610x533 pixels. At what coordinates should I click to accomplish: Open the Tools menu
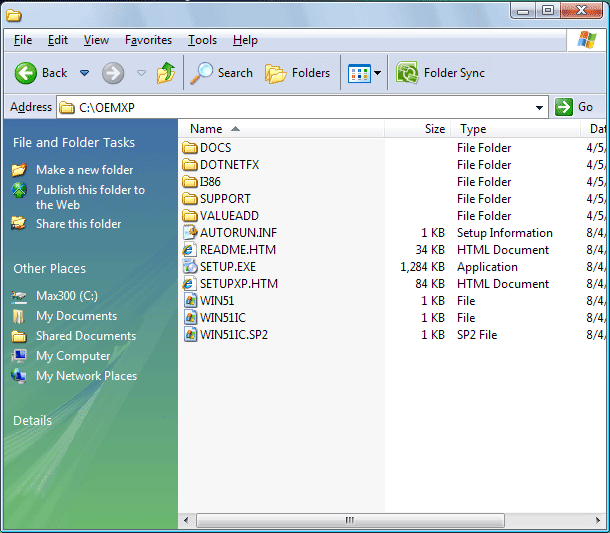click(x=202, y=40)
